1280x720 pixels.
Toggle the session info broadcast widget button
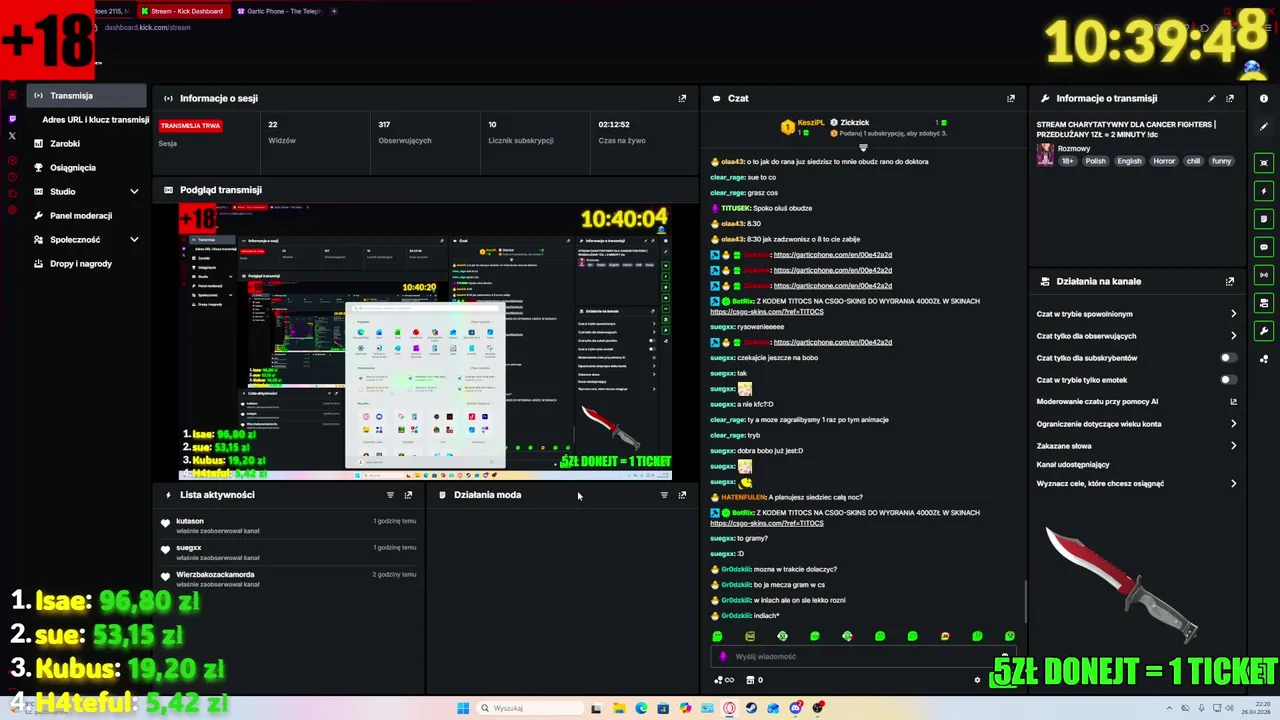tap(1264, 275)
